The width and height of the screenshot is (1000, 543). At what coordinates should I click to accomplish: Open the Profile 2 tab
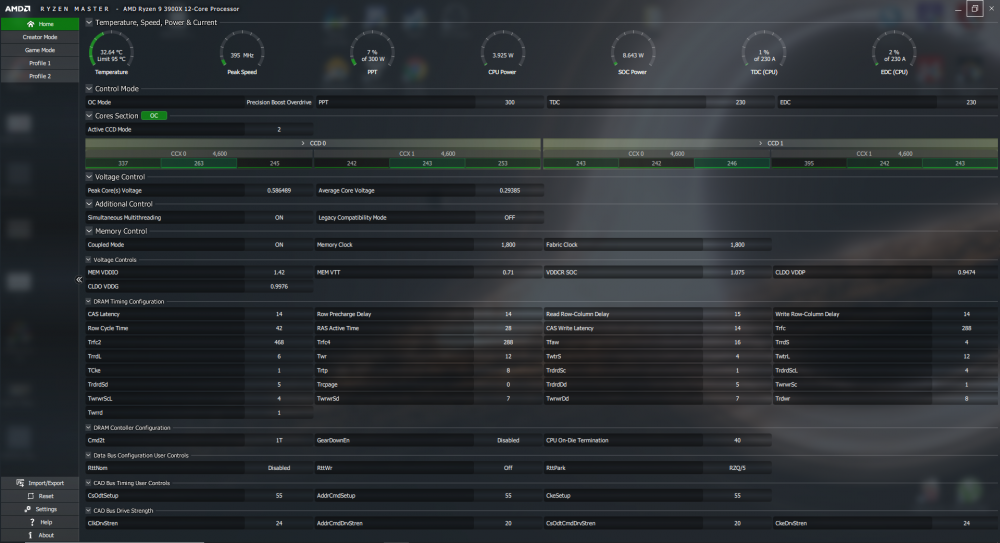pos(40,76)
